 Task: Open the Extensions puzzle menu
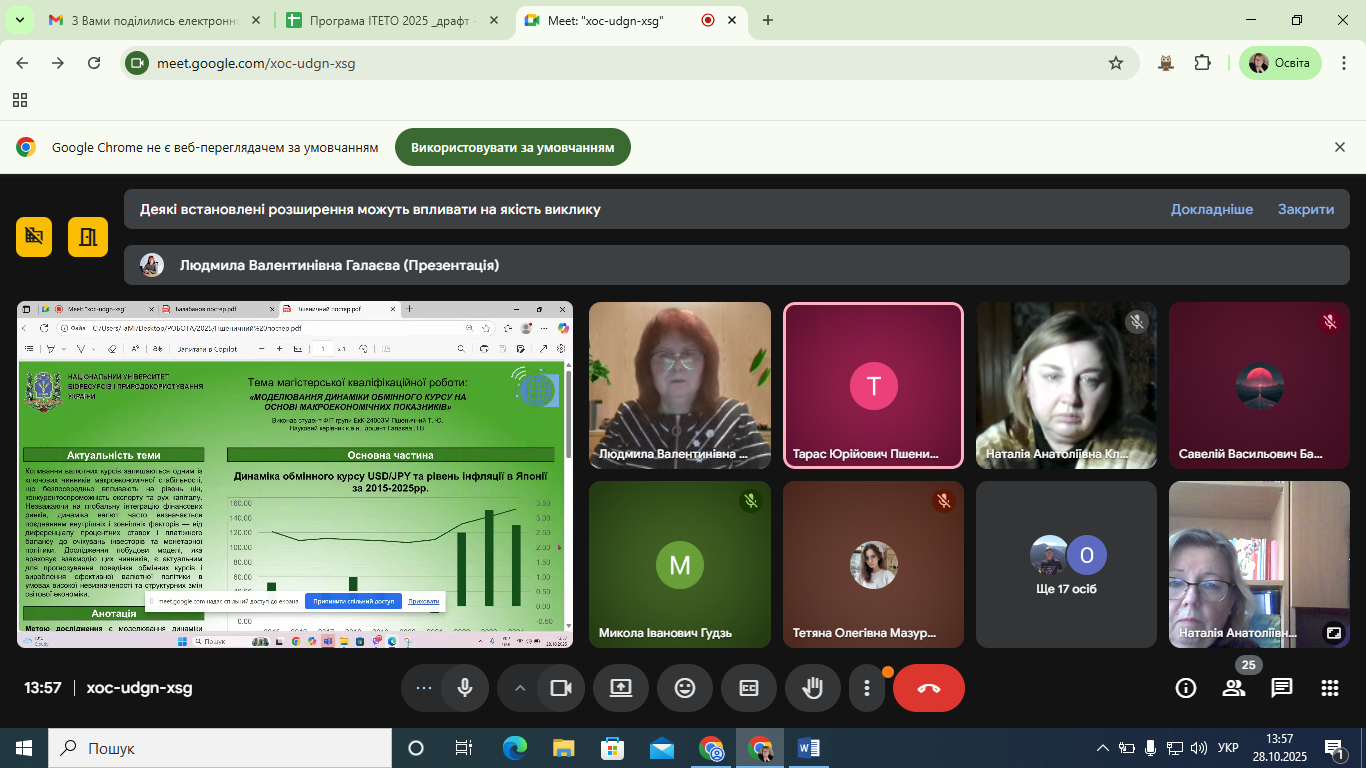pos(1202,63)
